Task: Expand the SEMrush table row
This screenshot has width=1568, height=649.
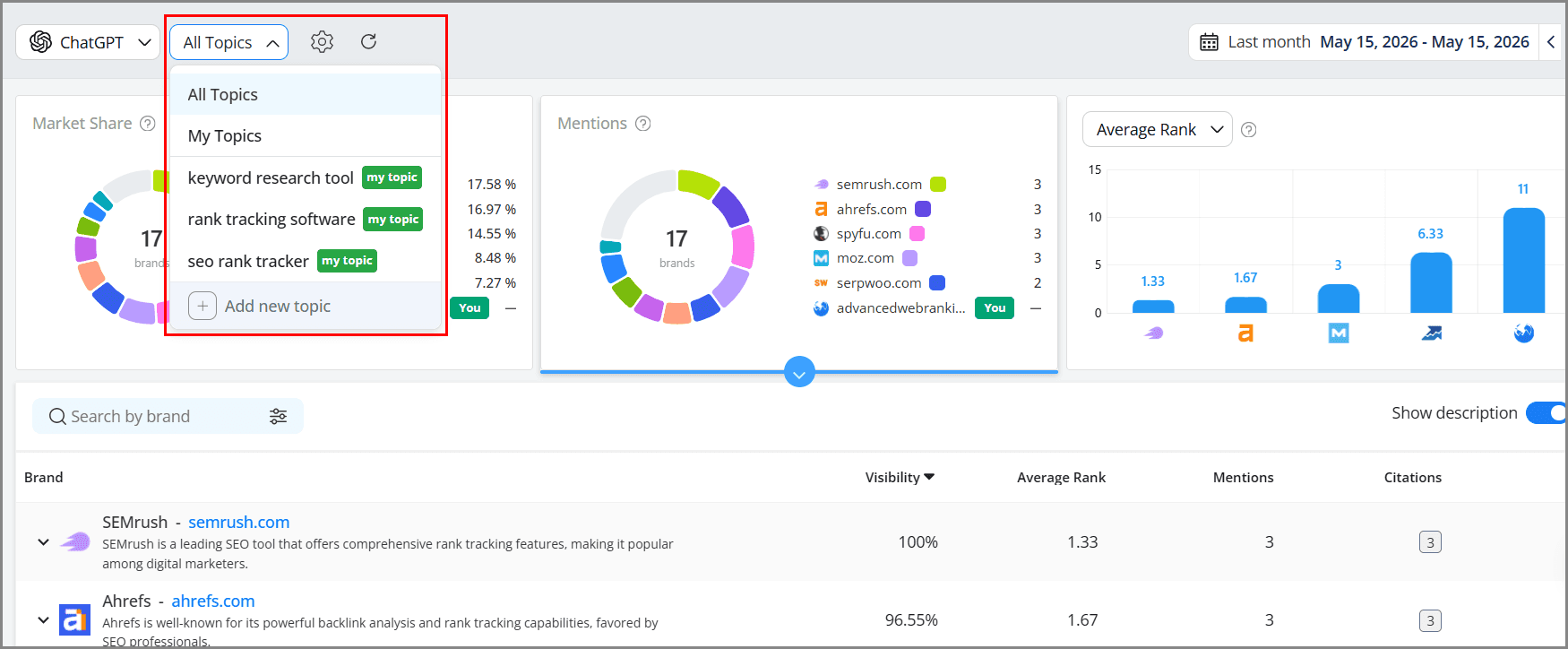Action: pos(43,542)
